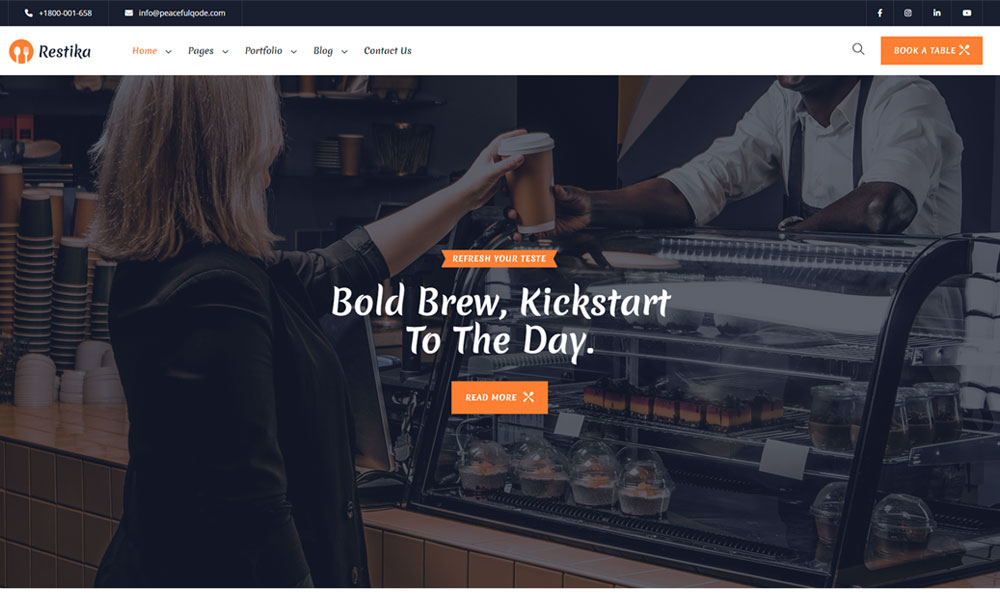The width and height of the screenshot is (1000, 600).
Task: Click the envelope email icon
Action: pyautogui.click(x=129, y=13)
